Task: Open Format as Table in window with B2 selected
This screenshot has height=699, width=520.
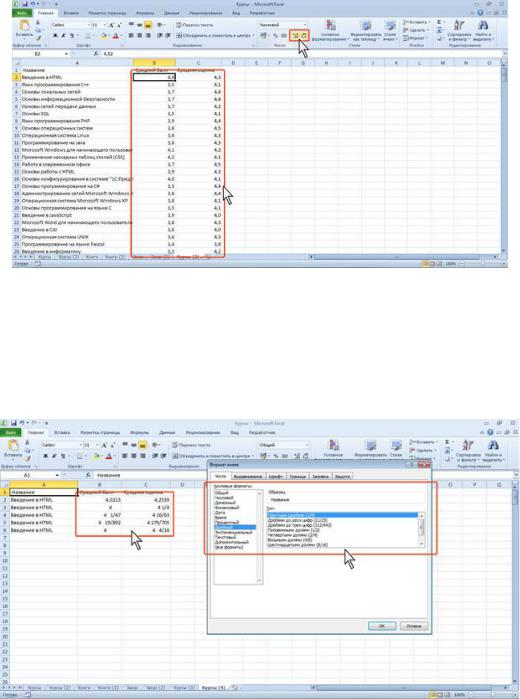Action: (x=365, y=30)
